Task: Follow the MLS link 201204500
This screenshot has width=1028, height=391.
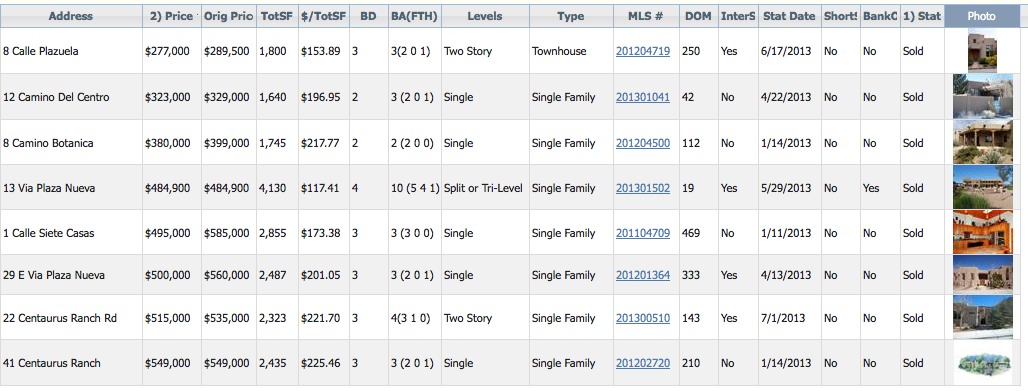Action: coord(642,143)
